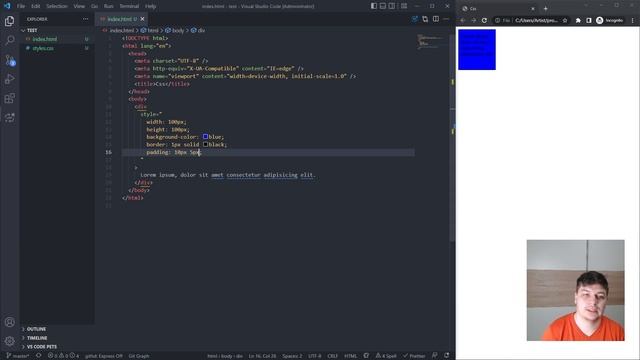
Task: Select the HTML language mode
Action: [350, 356]
